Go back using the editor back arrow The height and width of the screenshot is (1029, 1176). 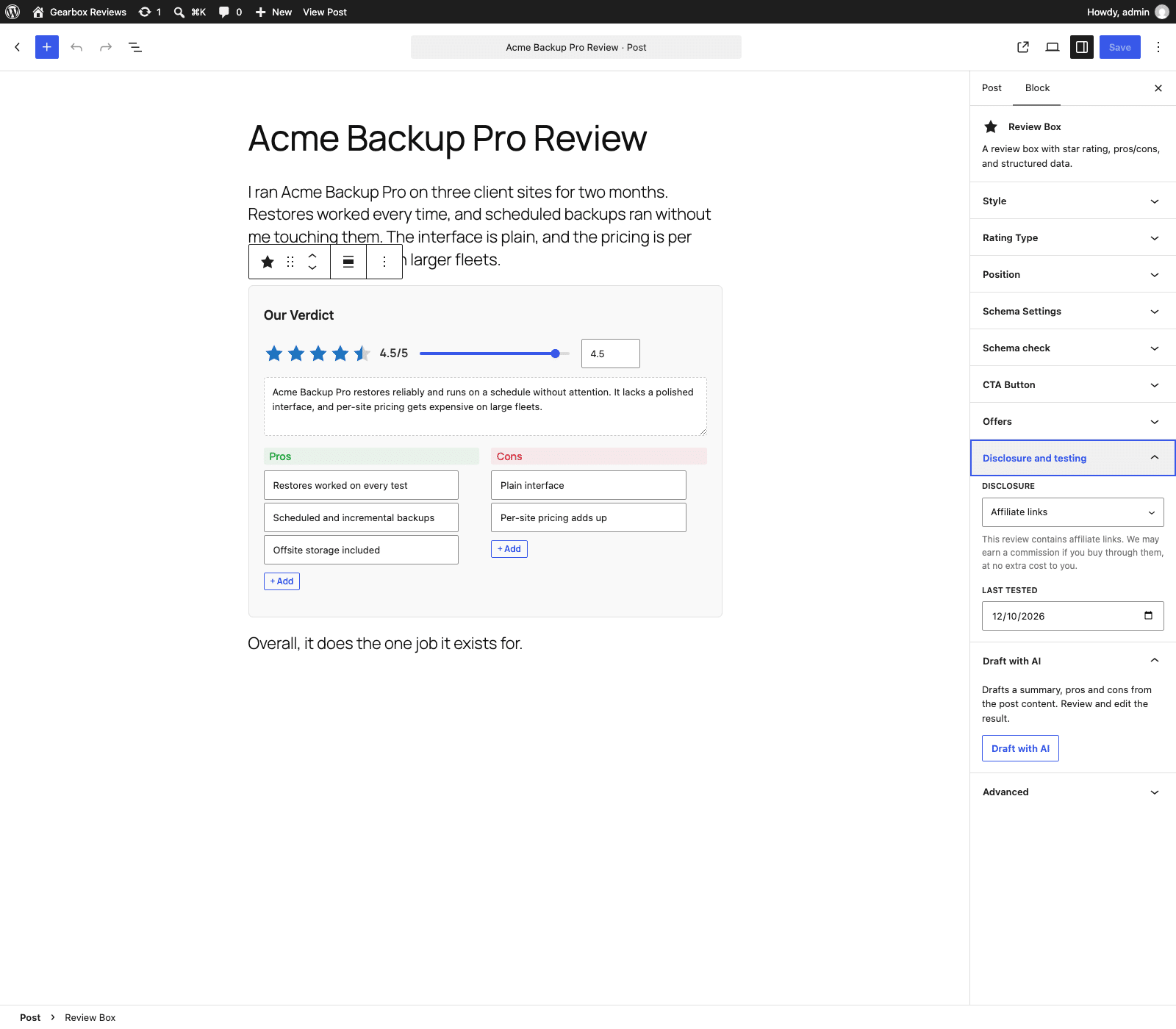[x=18, y=47]
